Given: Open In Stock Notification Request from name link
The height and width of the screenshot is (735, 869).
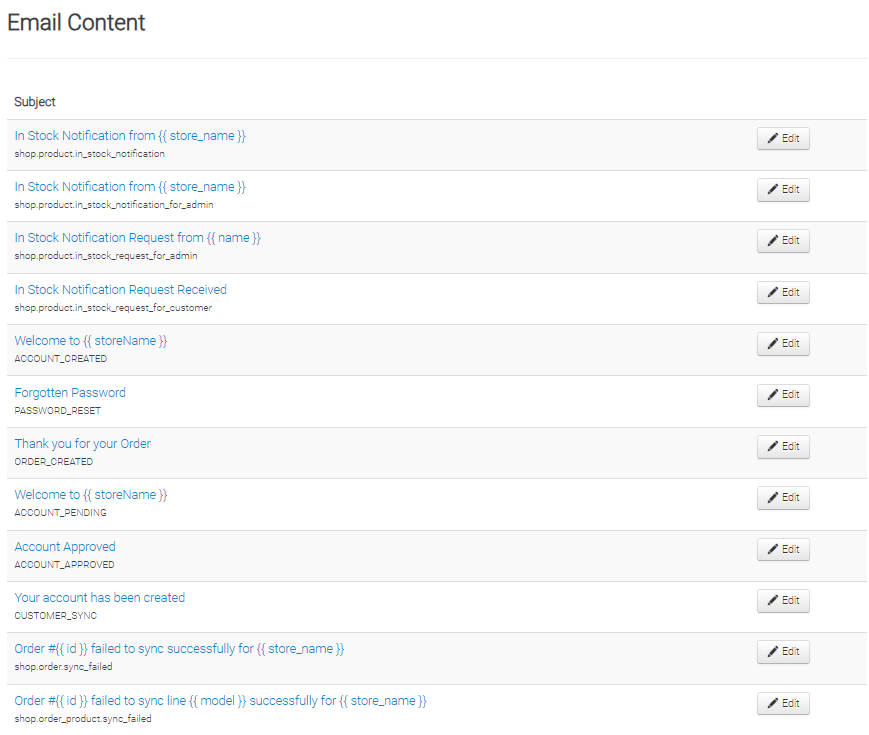Looking at the screenshot, I should click(137, 238).
